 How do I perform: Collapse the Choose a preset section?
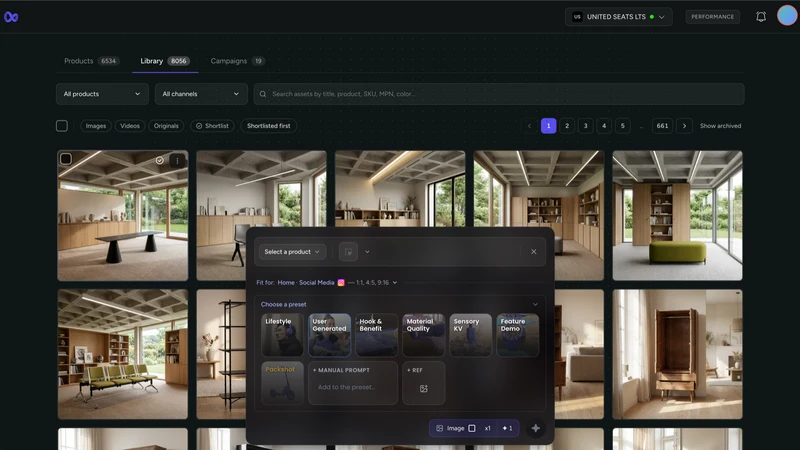point(535,305)
